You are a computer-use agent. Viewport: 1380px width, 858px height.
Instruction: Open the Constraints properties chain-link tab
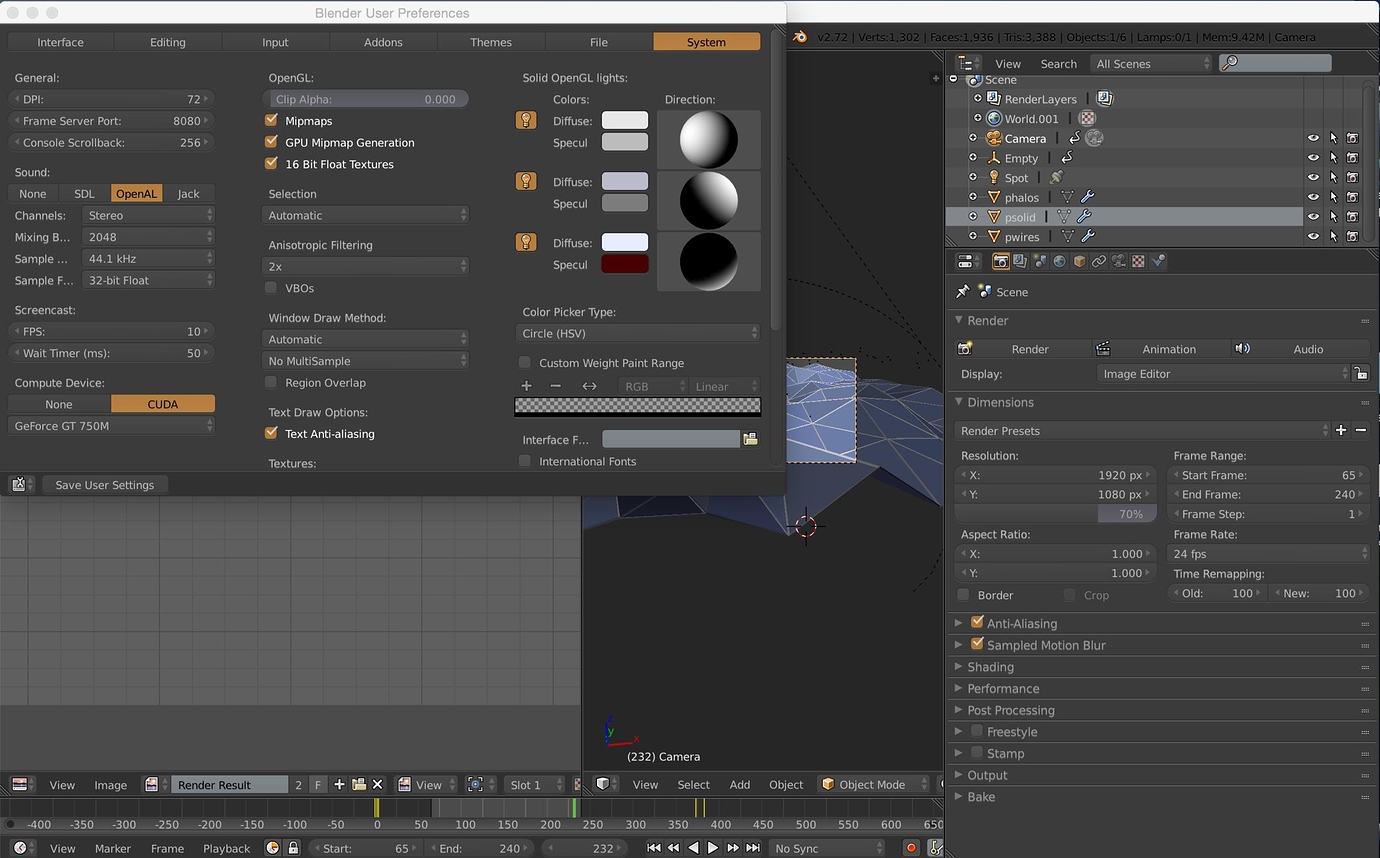[x=1099, y=262]
